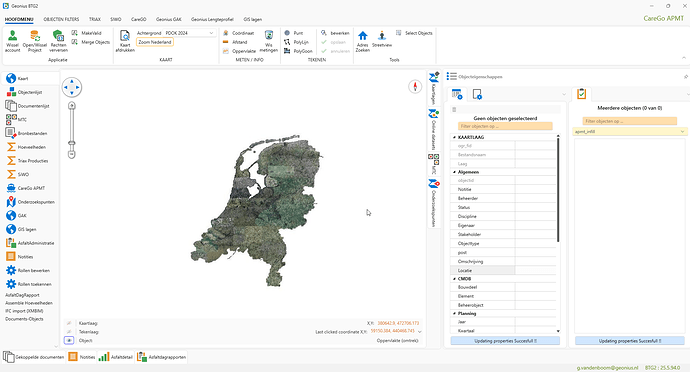The image size is (690, 372).
Task: Collapse the Algemeen property group
Action: (x=455, y=172)
